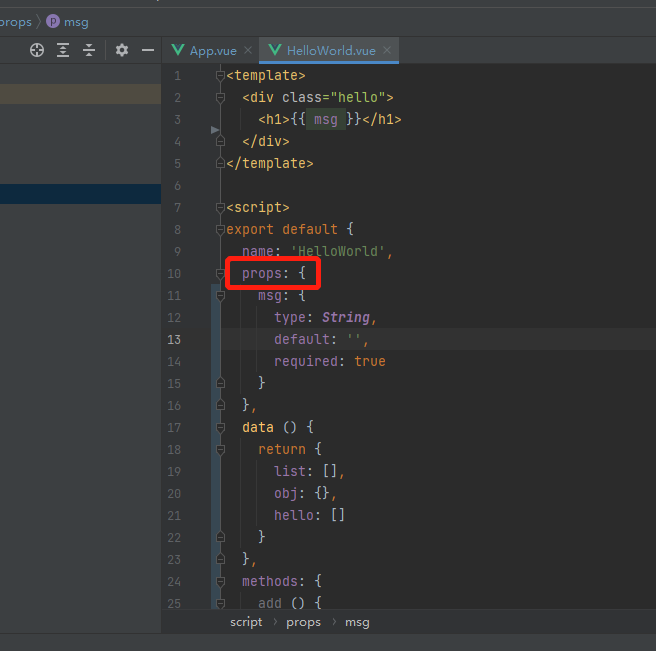Click the fold end marker on line 5
The image size is (656, 651).
click(220, 164)
